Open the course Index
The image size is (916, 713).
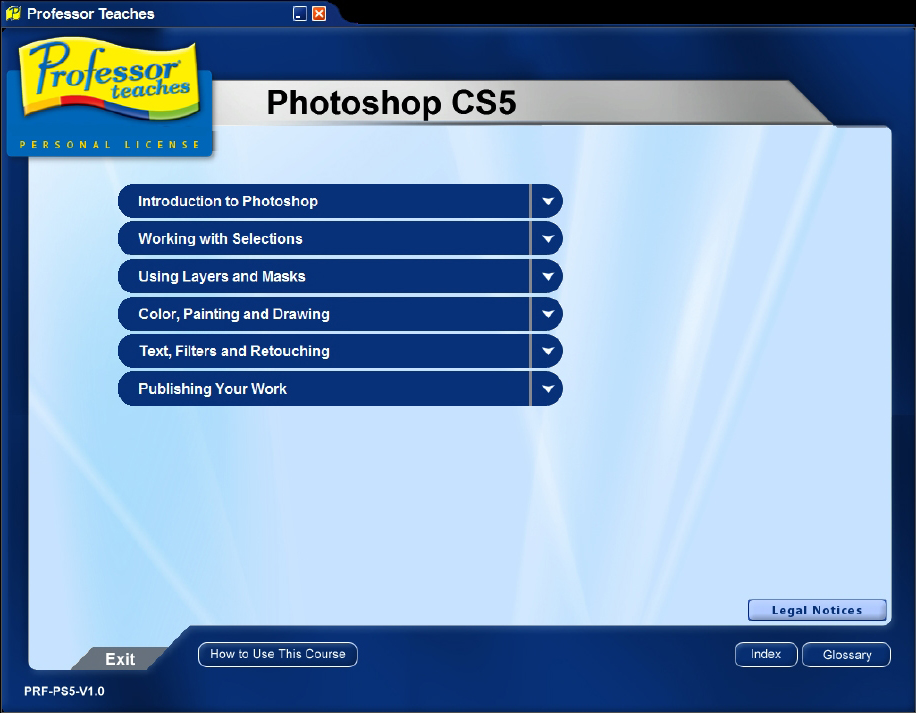pos(766,655)
